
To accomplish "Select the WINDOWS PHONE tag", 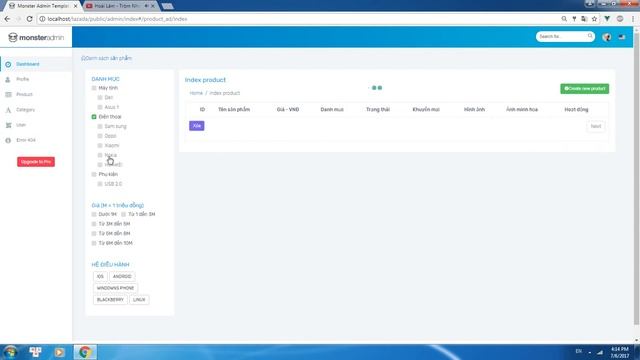I will point(116,288).
